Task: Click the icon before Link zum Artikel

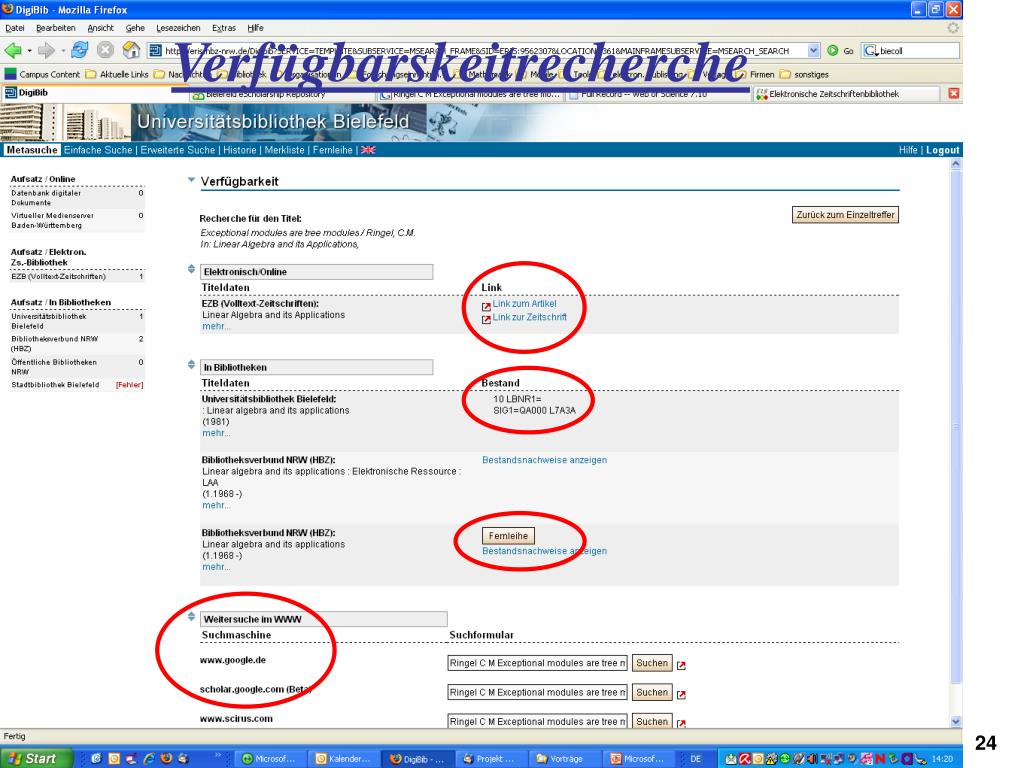Action: [486, 306]
